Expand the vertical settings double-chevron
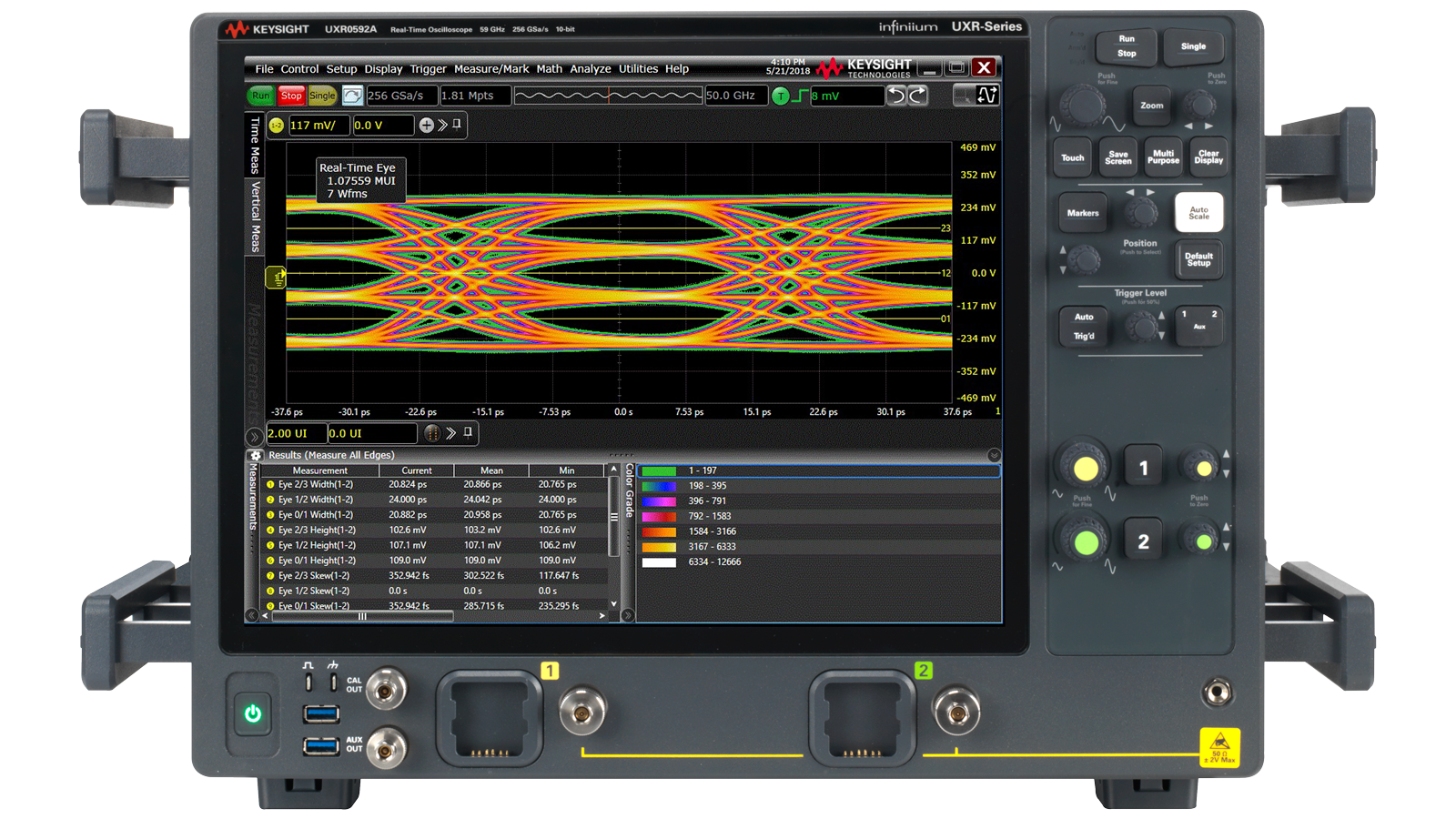The width and height of the screenshot is (1456, 819). click(442, 126)
